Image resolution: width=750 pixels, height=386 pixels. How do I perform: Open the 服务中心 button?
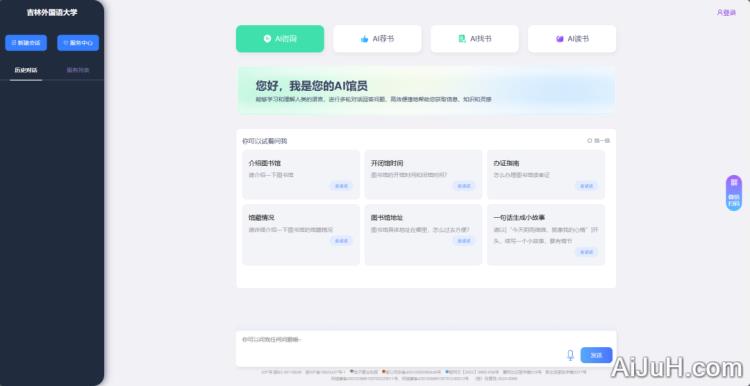[78, 43]
